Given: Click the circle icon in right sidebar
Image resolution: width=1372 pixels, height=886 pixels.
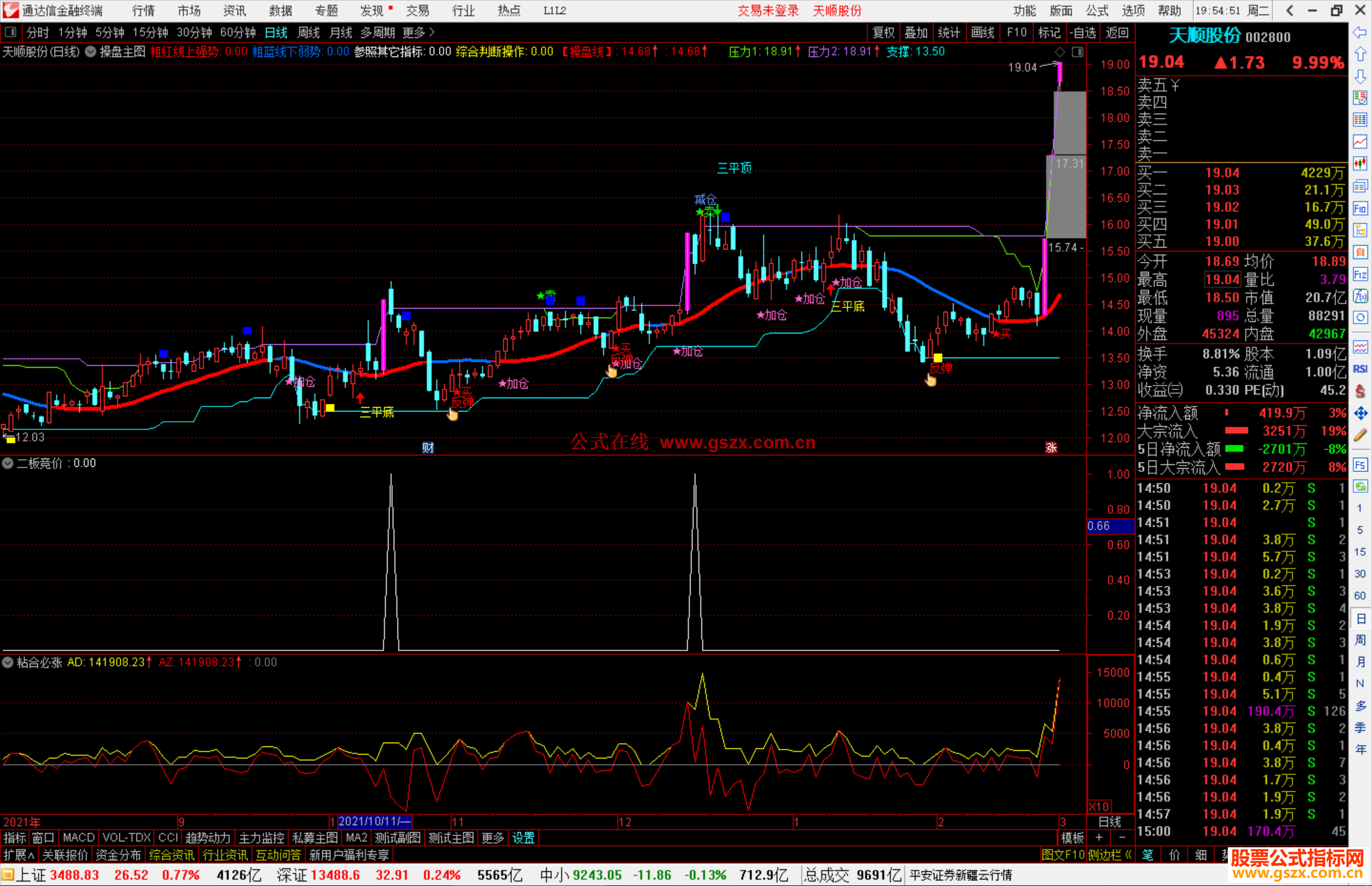Looking at the screenshot, I should point(1360,317).
